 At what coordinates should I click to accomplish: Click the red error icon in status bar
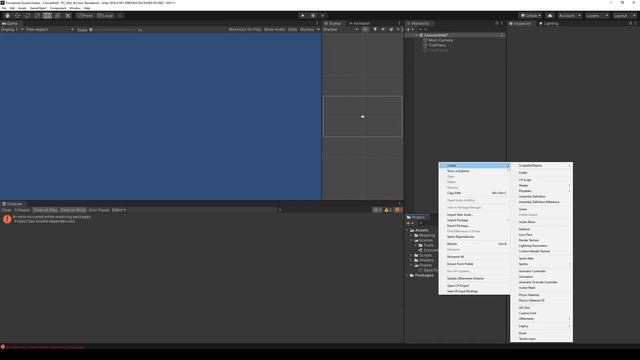pos(3,347)
